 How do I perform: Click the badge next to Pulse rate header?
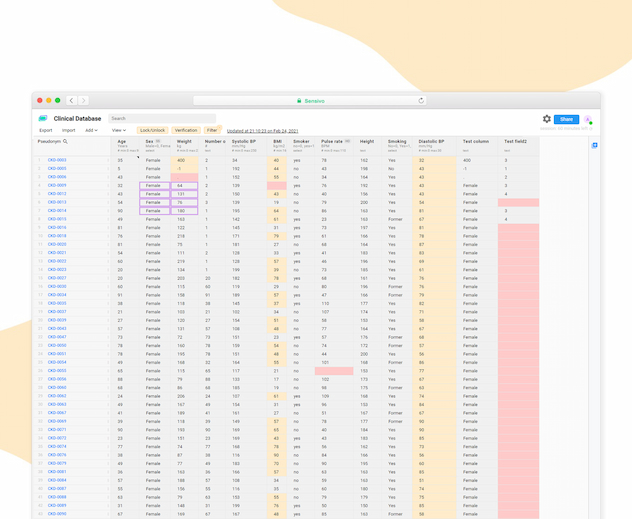347,141
